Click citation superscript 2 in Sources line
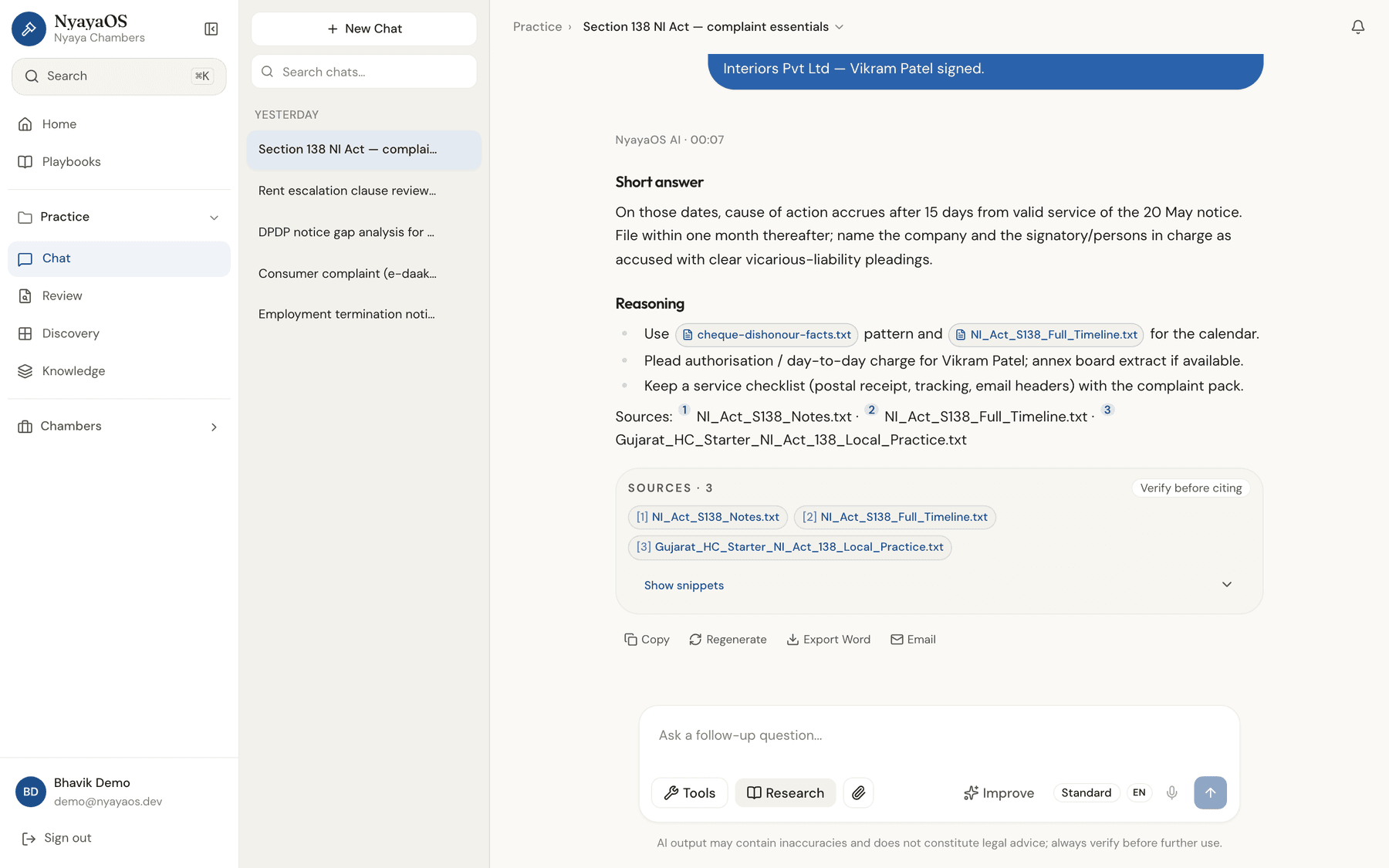1389x868 pixels. click(x=871, y=410)
